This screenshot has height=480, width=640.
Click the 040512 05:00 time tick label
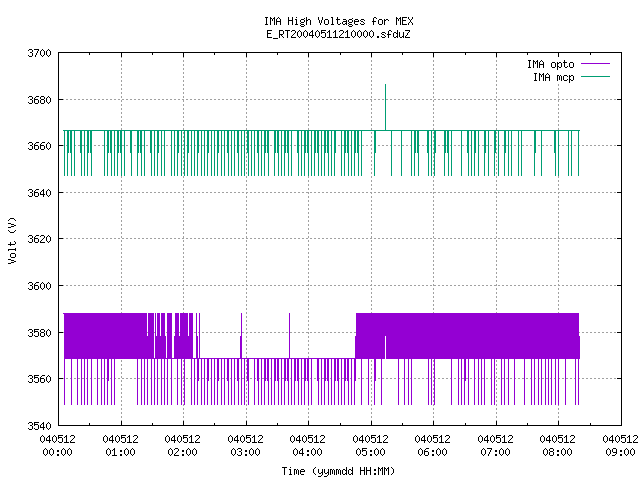370,446
